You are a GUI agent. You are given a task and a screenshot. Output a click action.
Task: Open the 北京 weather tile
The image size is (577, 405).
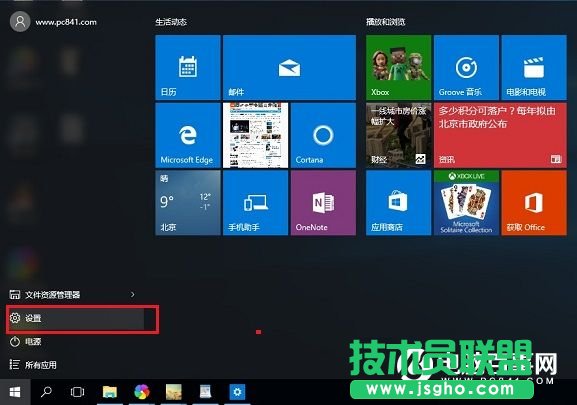[188, 203]
